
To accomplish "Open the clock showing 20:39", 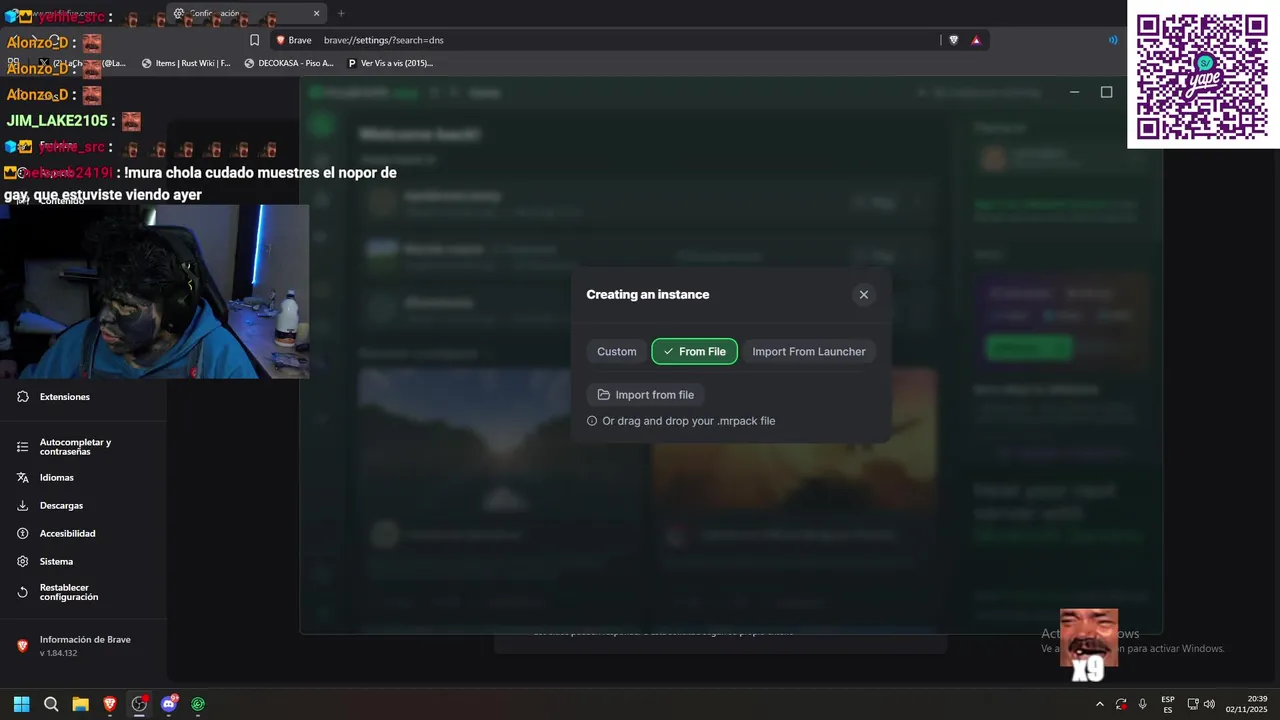I will [1247, 704].
